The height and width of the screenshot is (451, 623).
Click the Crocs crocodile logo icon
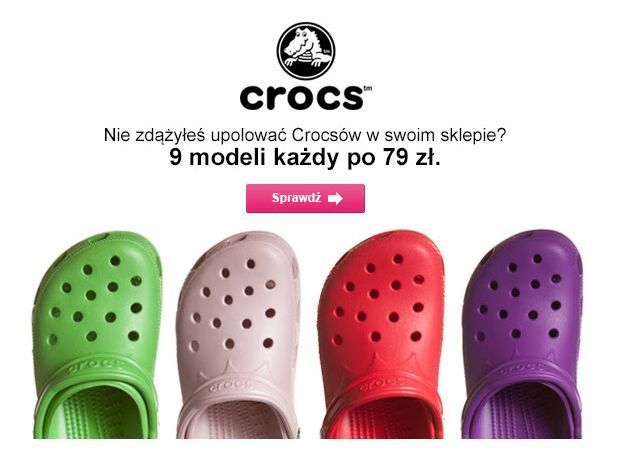click(306, 50)
